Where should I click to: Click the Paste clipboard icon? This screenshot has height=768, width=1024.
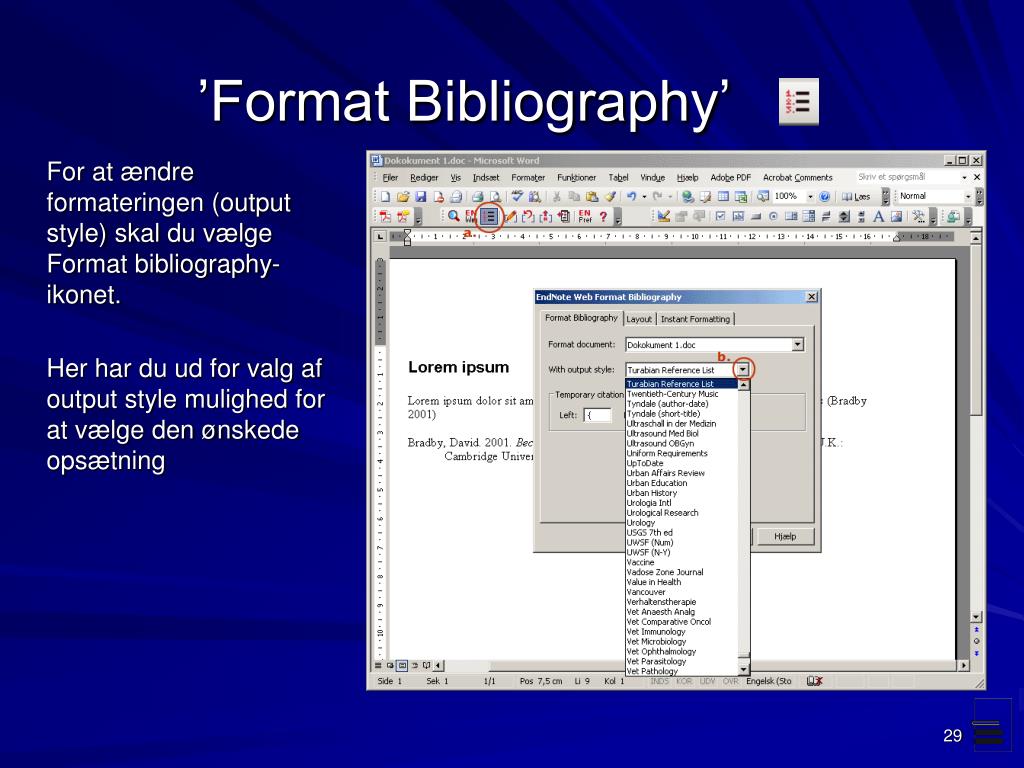point(592,196)
